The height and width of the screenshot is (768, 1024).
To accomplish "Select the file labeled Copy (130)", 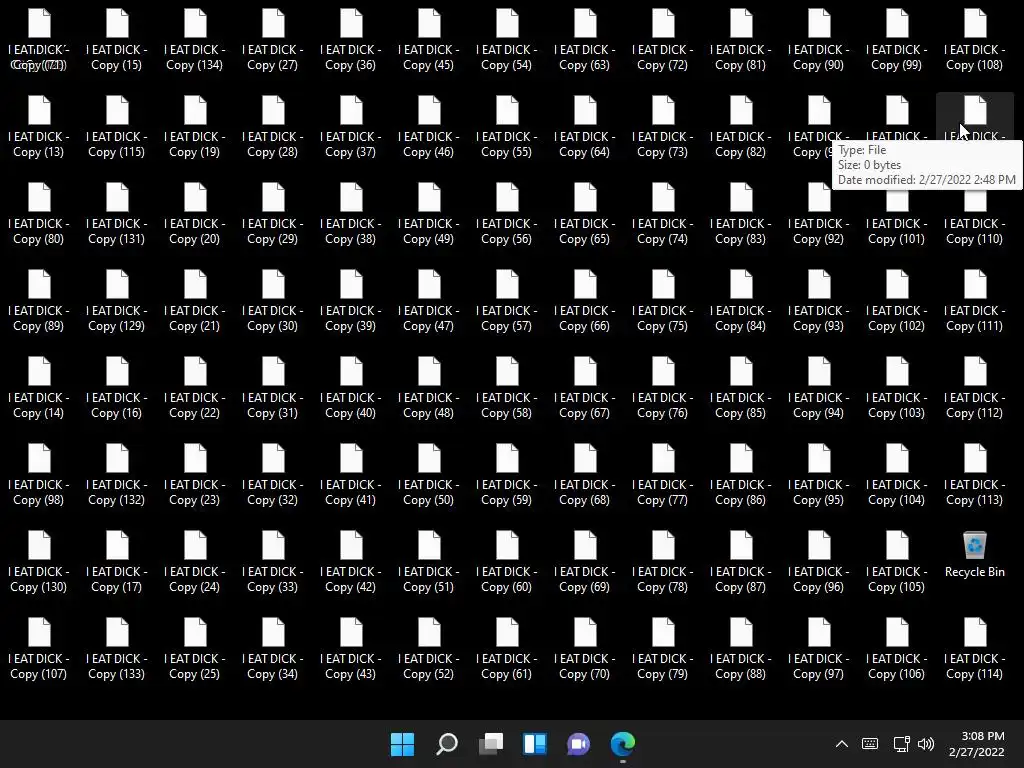I will [x=39, y=561].
